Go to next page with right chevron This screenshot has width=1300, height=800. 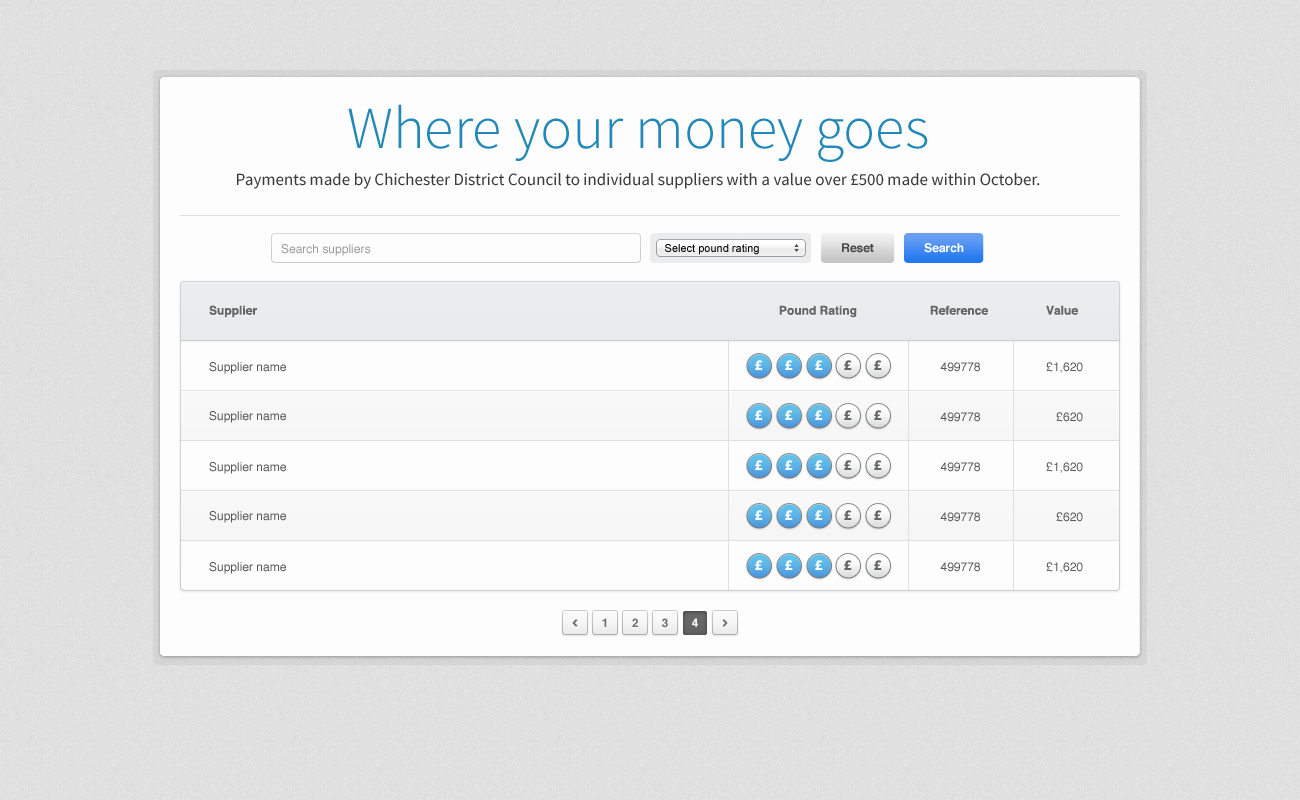click(x=725, y=623)
